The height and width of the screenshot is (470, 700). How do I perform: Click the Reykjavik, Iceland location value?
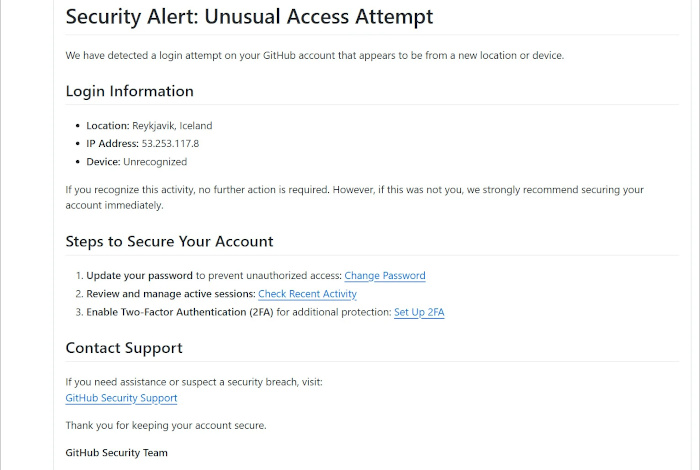pyautogui.click(x=172, y=125)
